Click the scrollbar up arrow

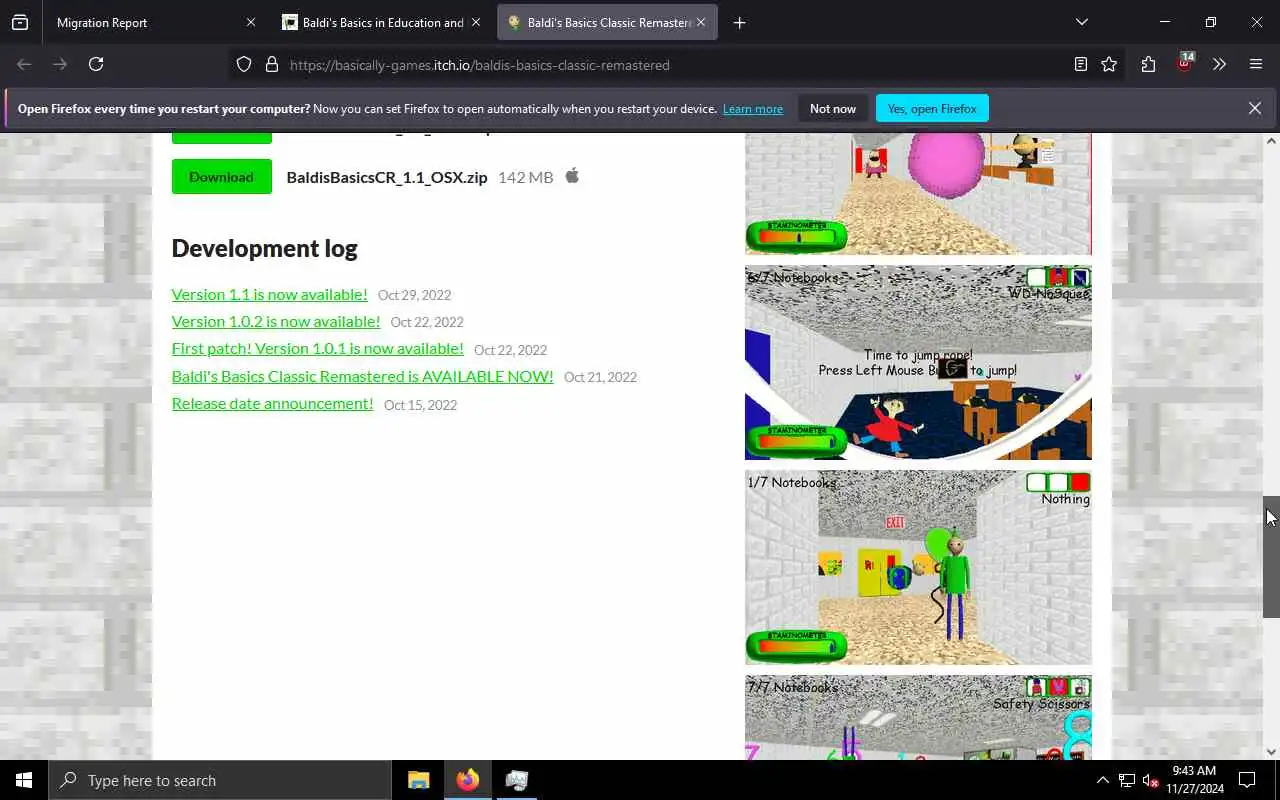tap(1271, 141)
